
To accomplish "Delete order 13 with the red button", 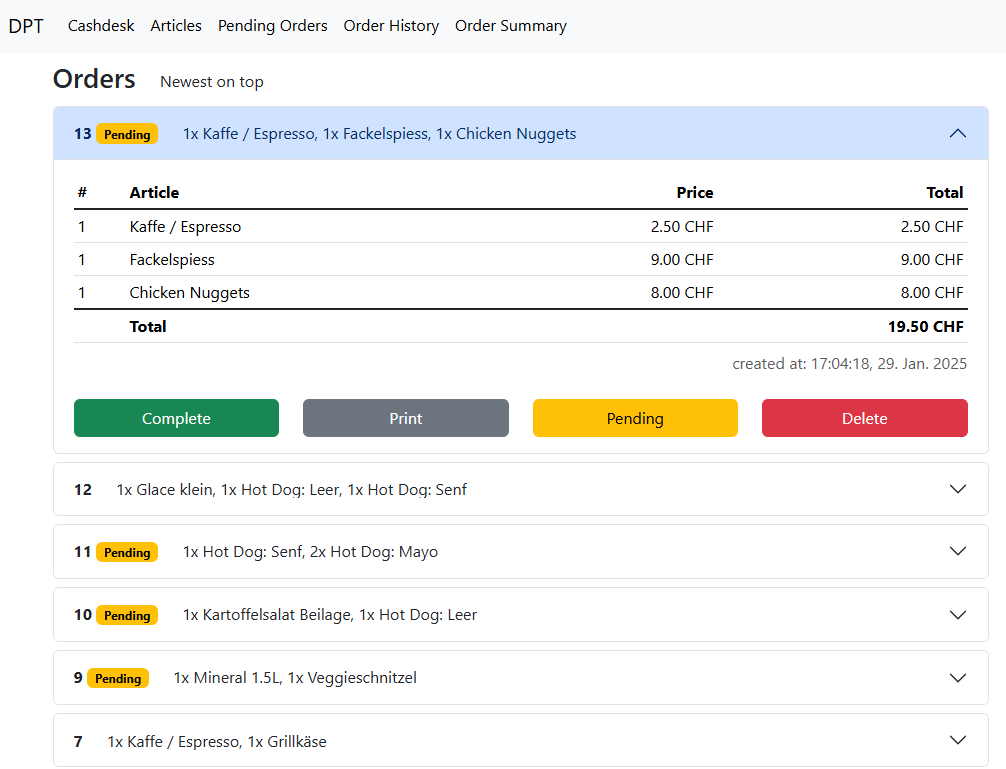I will click(864, 418).
